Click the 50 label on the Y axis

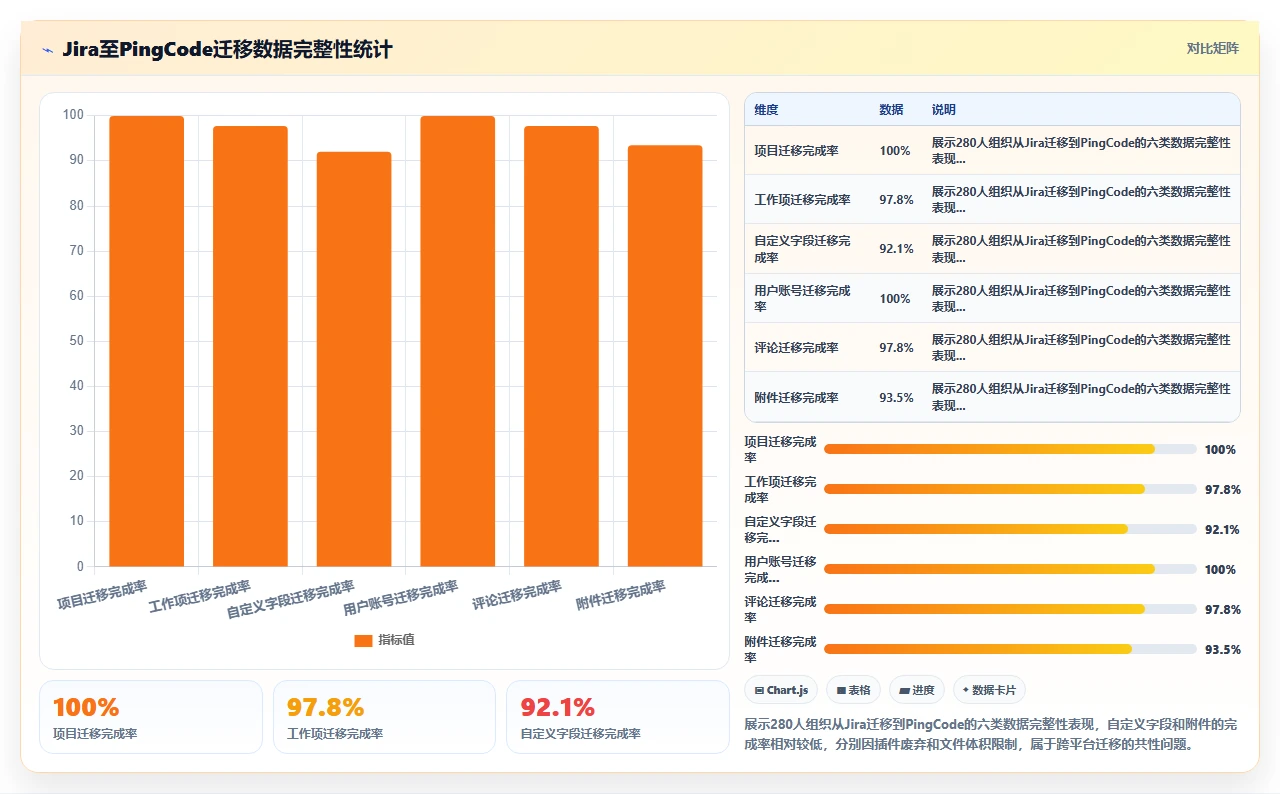77,341
